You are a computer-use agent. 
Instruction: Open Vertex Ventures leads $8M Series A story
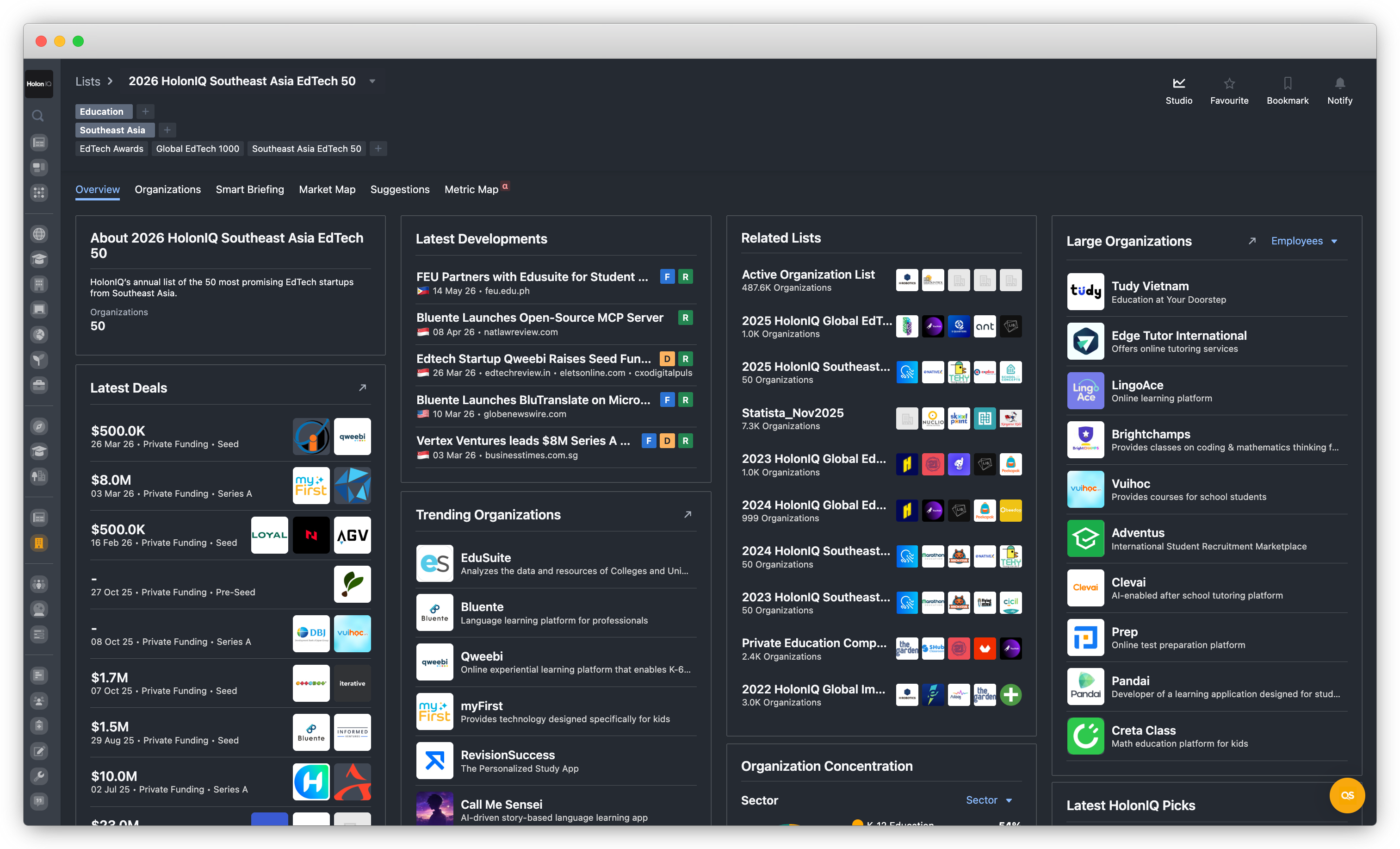(x=523, y=441)
